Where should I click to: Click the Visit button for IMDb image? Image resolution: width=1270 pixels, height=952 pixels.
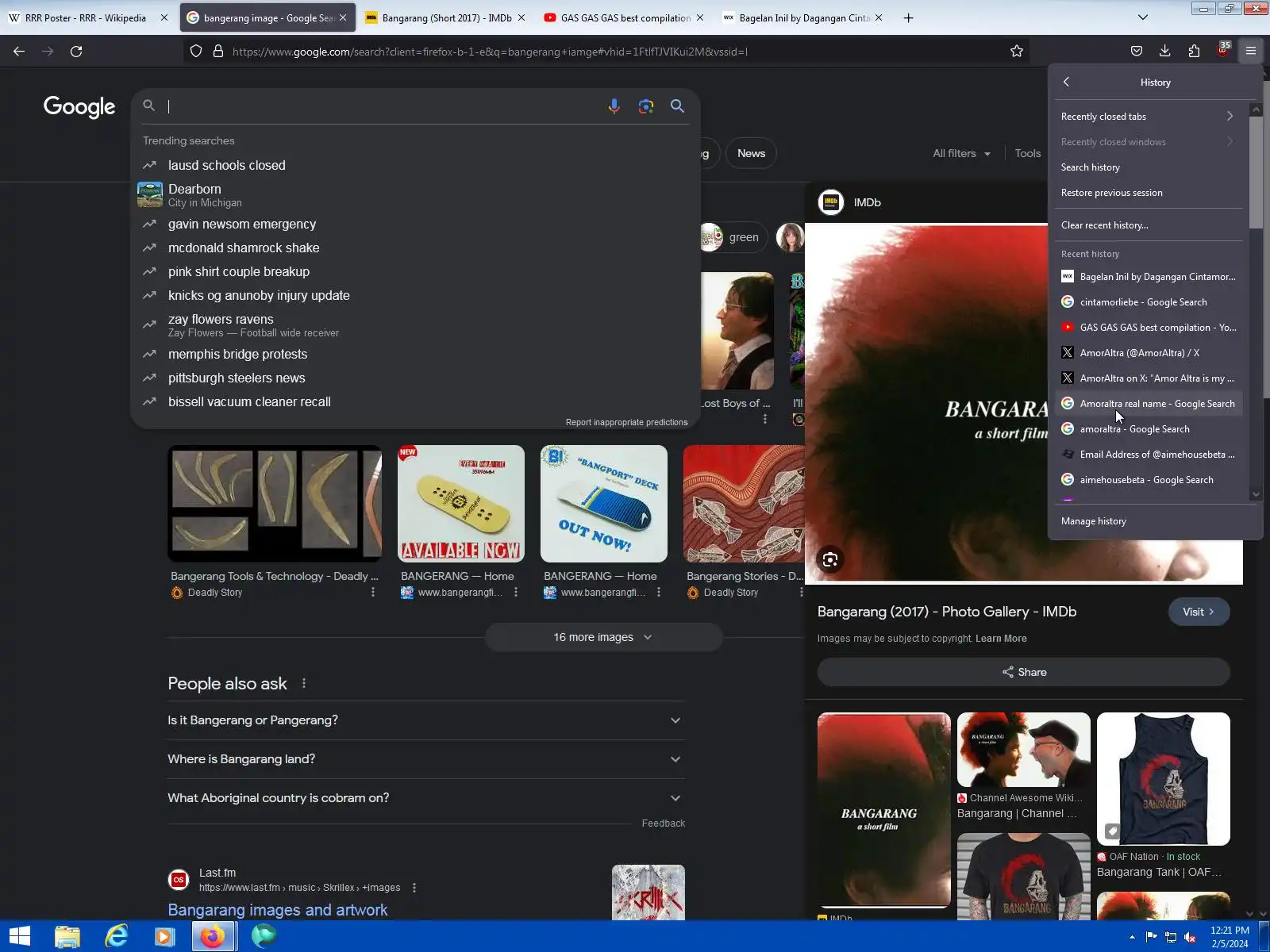[1199, 612]
